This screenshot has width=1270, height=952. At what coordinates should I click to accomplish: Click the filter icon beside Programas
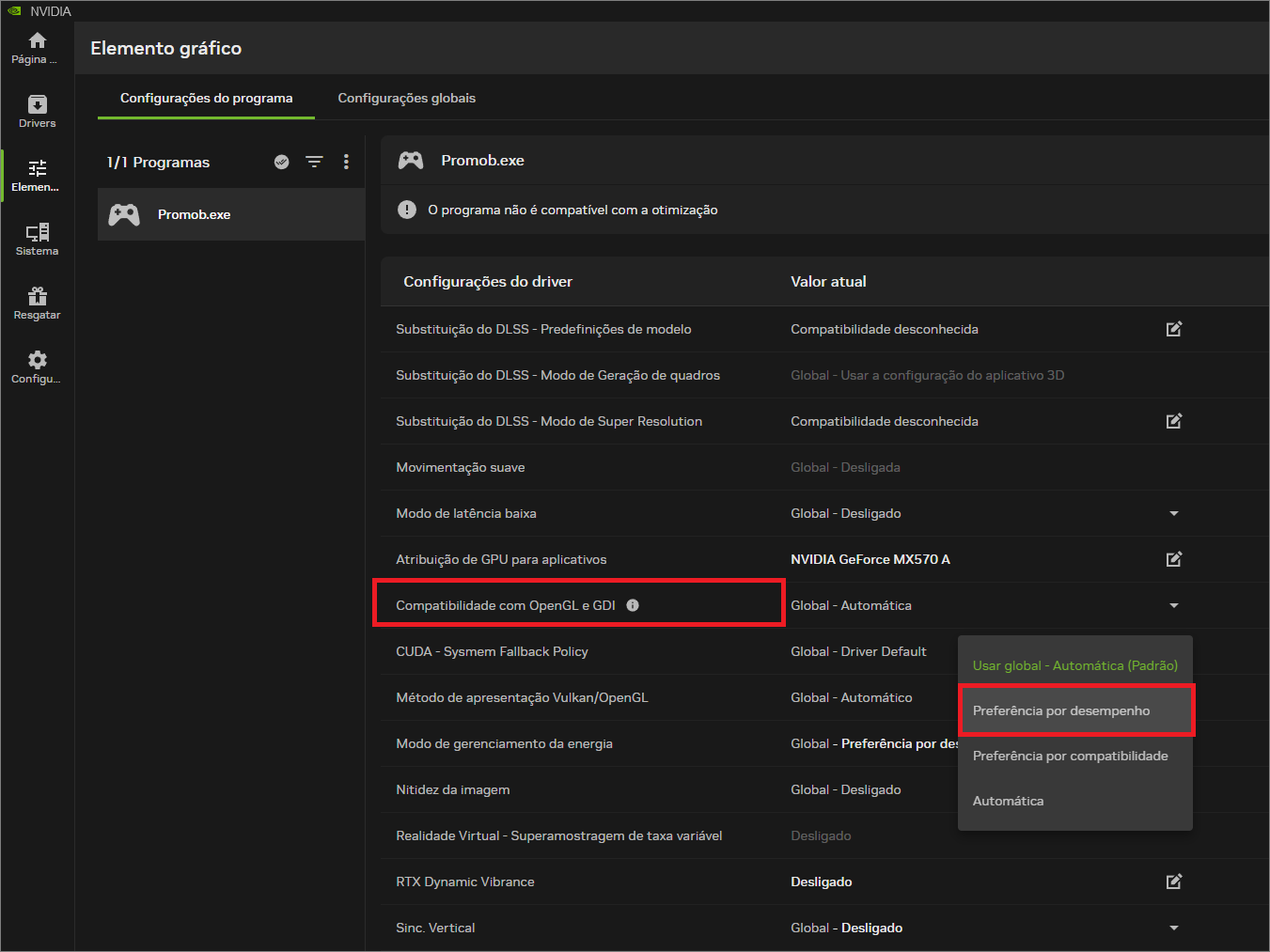(x=314, y=162)
